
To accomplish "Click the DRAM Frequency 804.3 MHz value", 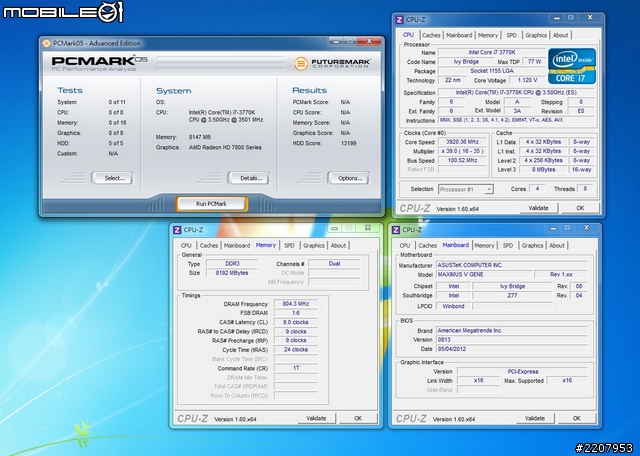I will click(296, 304).
